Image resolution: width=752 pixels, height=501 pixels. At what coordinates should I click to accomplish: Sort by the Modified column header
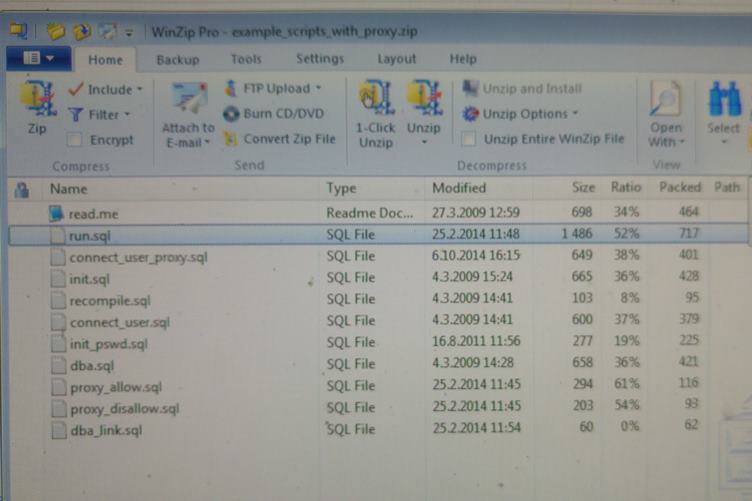[x=459, y=188]
